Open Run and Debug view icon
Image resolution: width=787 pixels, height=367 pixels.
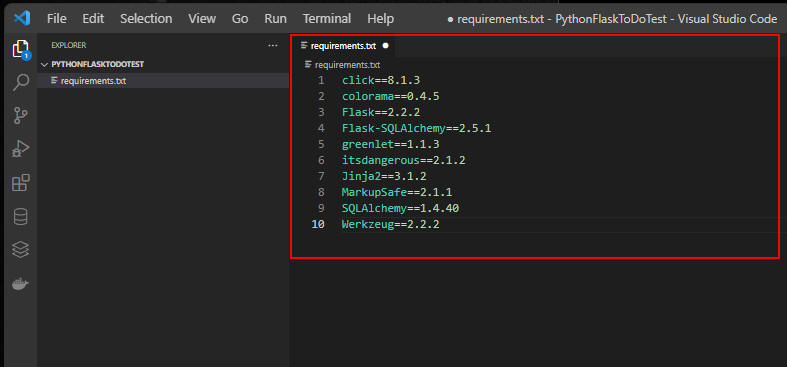click(x=21, y=149)
